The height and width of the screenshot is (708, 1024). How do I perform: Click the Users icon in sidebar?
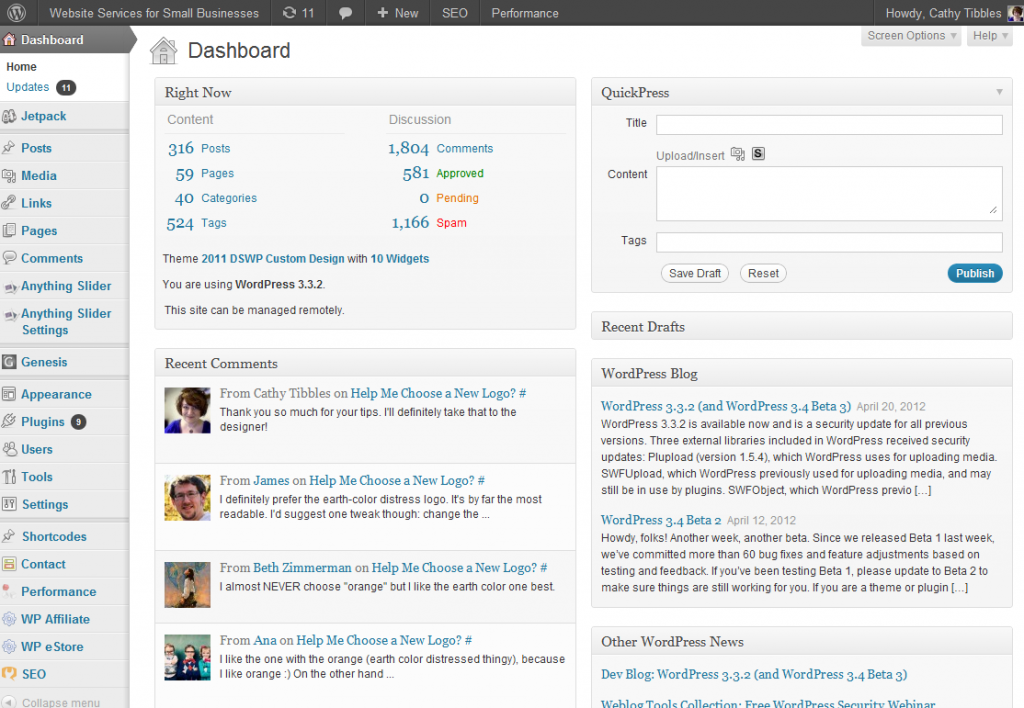9,449
